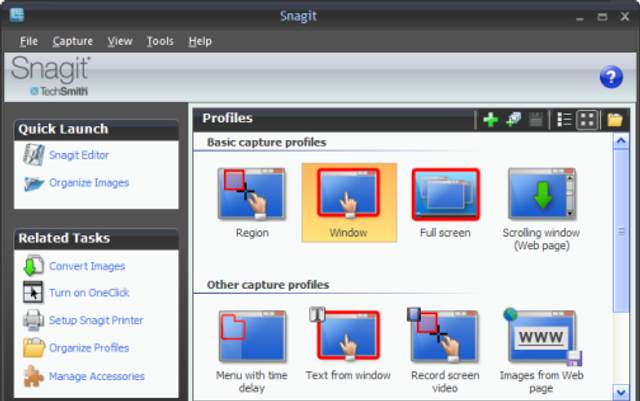Open the Snagit help question mark
This screenshot has height=401, width=640.
[610, 77]
